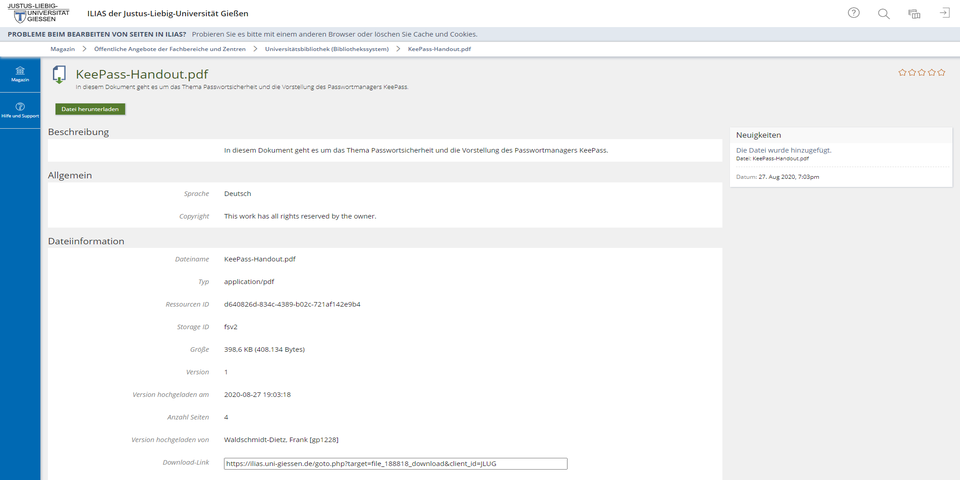The width and height of the screenshot is (960, 480).
Task: Click the uploader name Waldschmidt-Dietz, Frank
Action: (282, 440)
